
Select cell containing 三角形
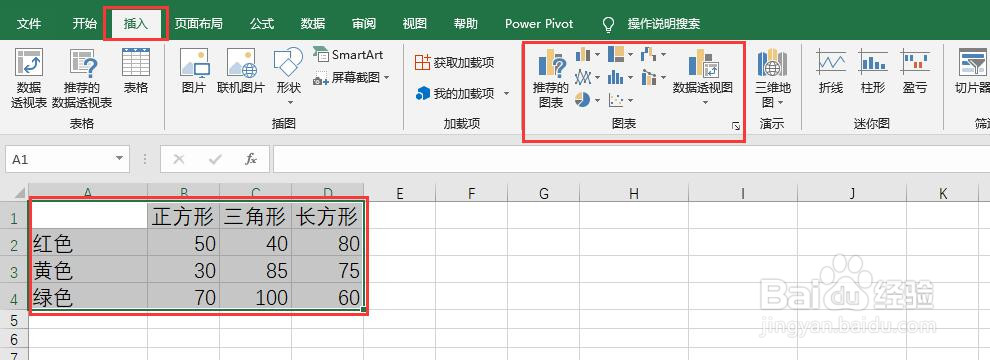point(256,217)
